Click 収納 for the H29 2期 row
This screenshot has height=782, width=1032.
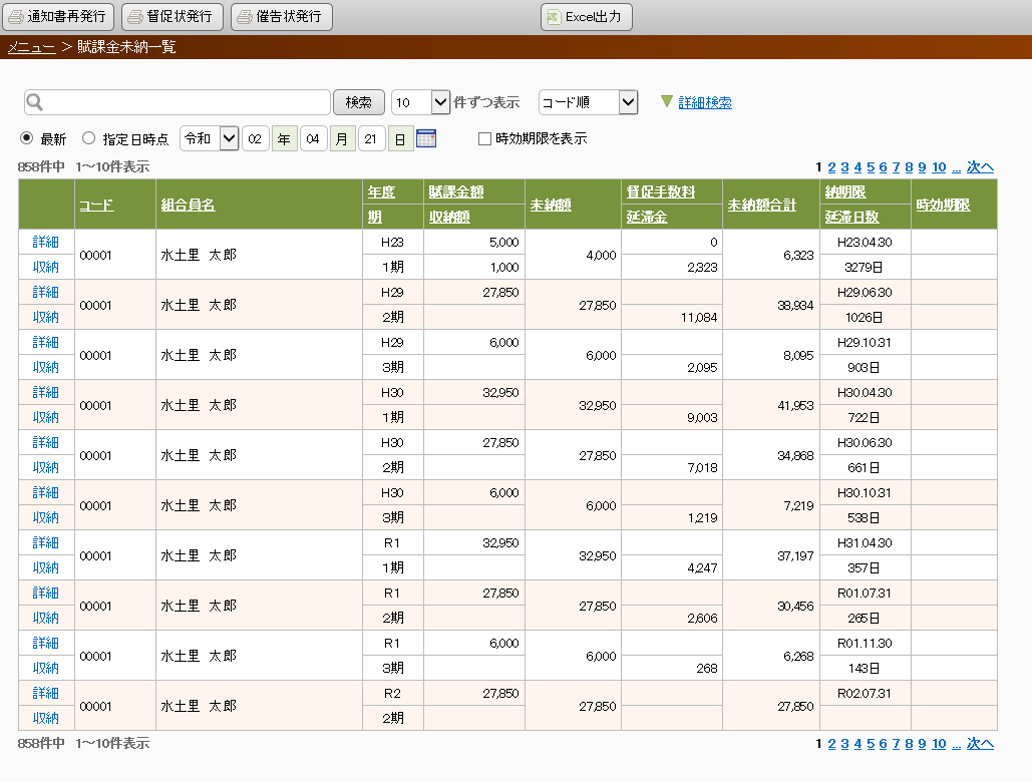46,317
